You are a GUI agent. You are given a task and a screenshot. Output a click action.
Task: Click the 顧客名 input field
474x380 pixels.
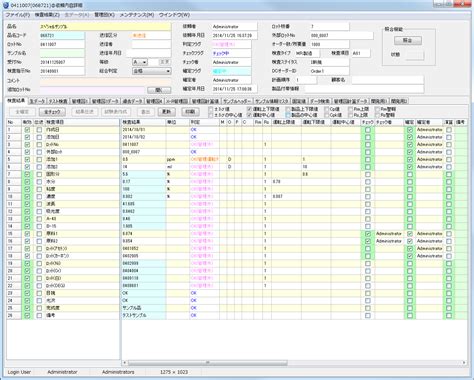pyautogui.click(x=388, y=80)
